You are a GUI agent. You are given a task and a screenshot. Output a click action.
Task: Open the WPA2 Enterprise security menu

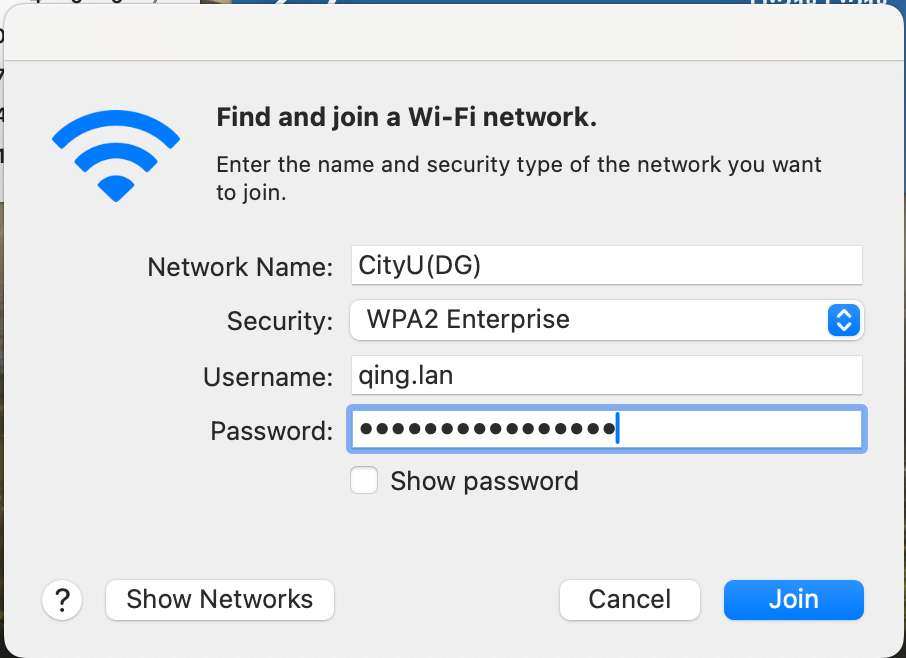click(x=590, y=320)
